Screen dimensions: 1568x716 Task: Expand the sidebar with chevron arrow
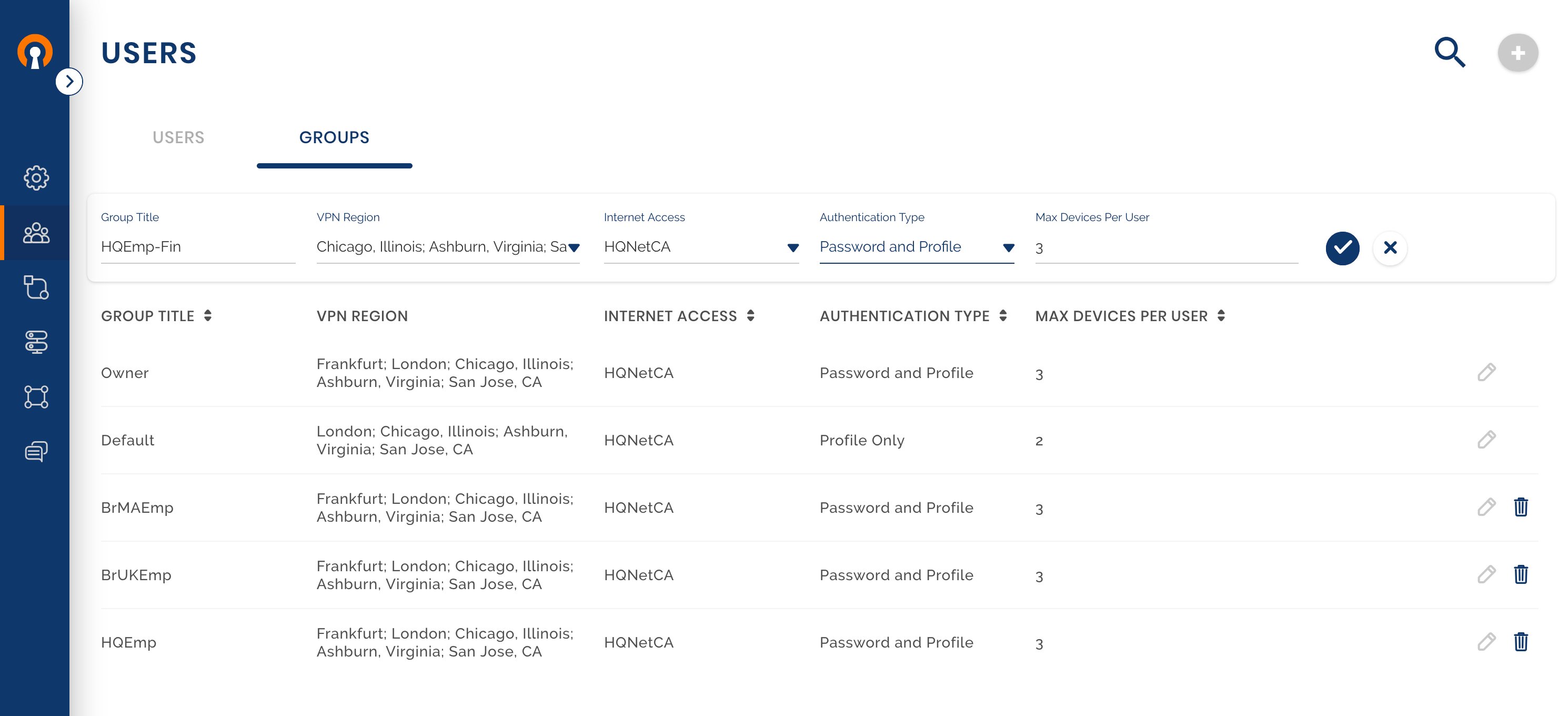(69, 82)
